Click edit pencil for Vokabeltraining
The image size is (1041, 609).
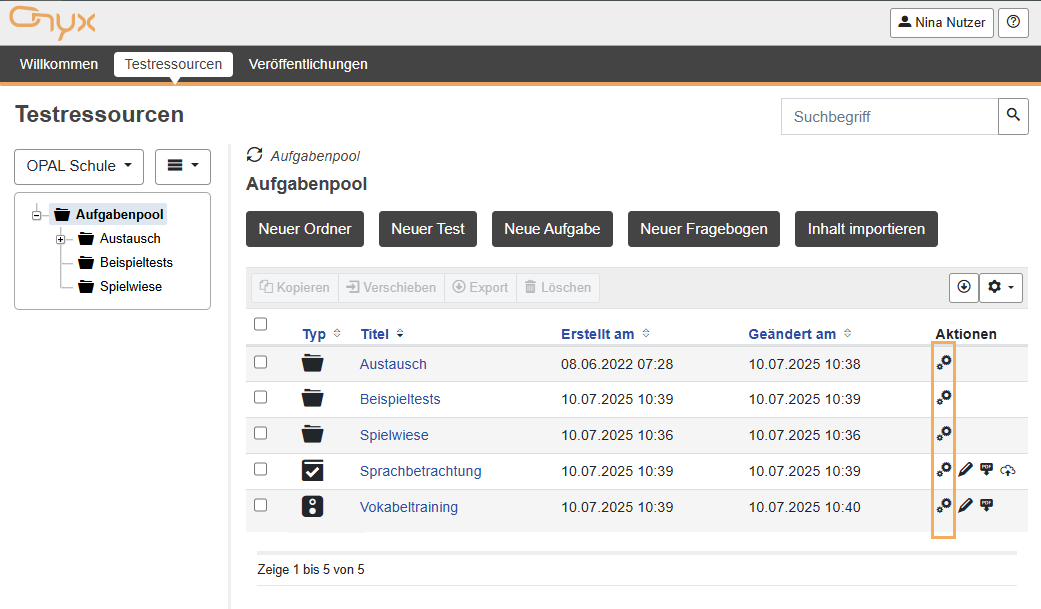[x=965, y=506]
